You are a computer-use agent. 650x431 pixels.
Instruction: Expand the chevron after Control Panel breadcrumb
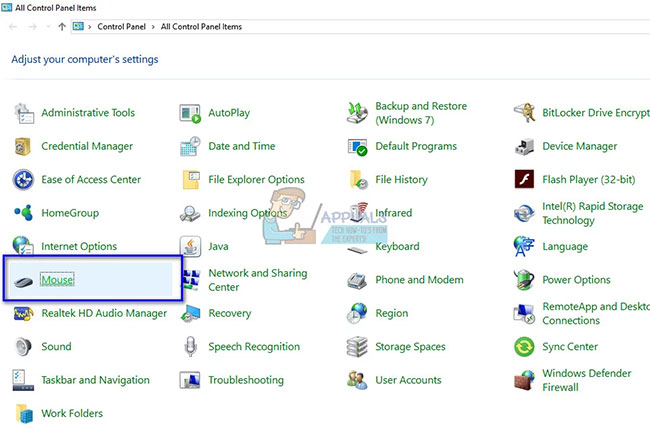pos(153,27)
